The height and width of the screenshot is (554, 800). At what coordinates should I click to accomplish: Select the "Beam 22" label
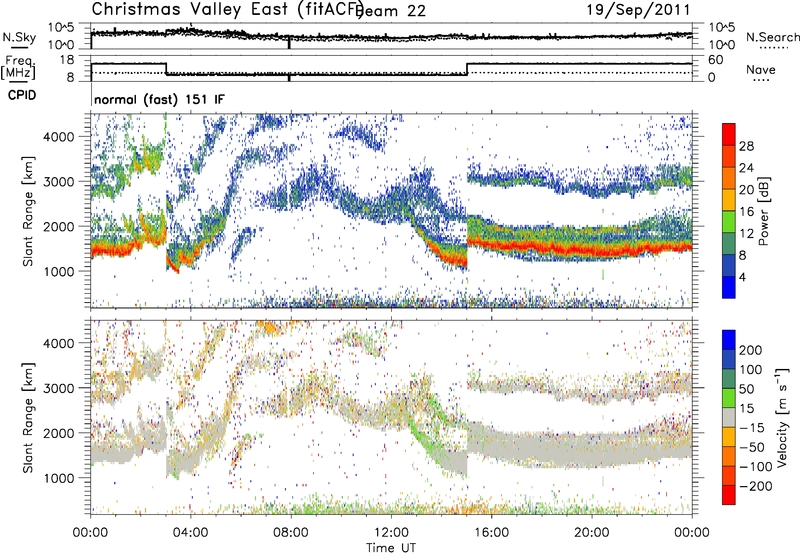click(x=391, y=11)
